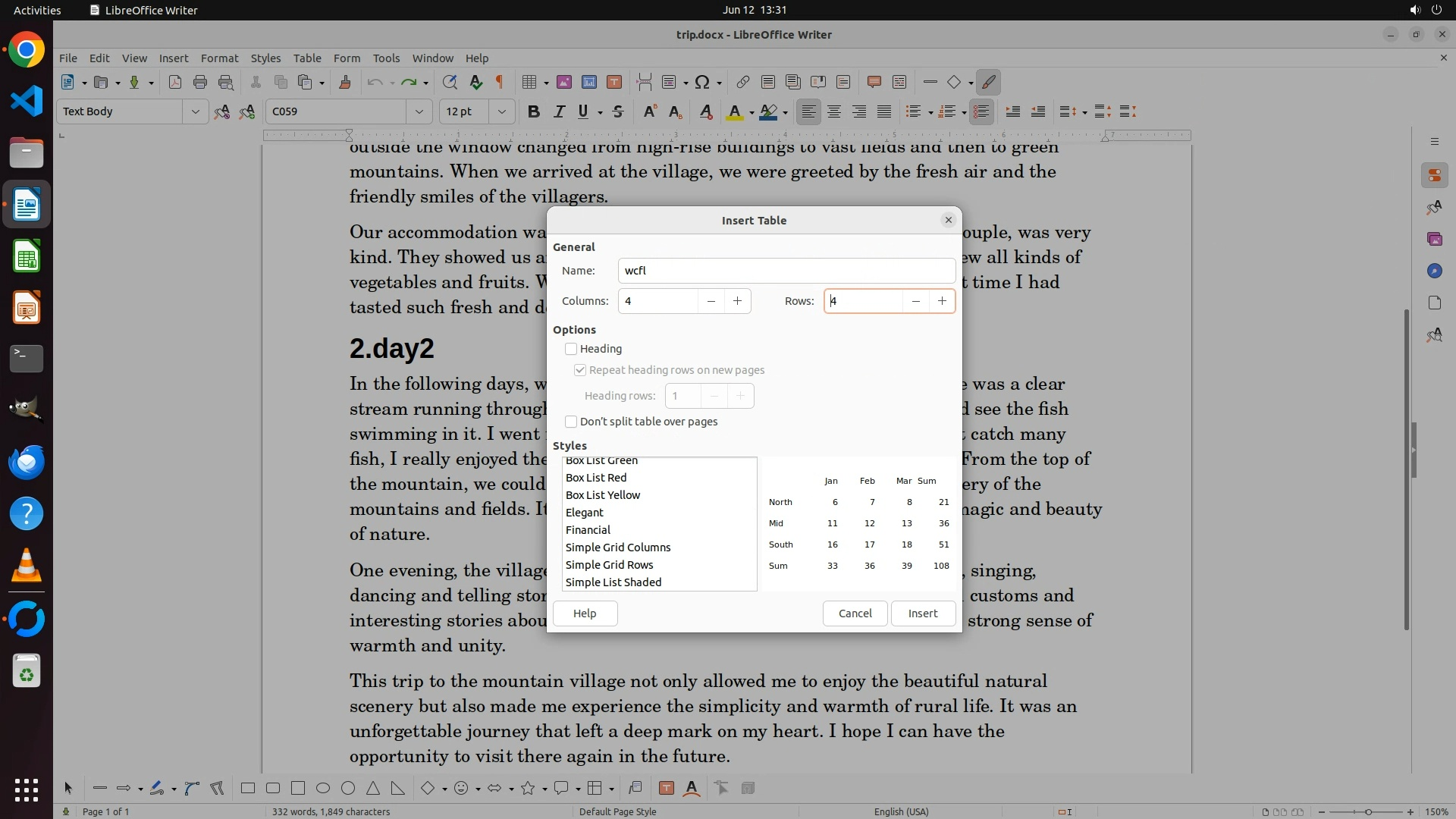This screenshot has height=819, width=1456.
Task: Open LibreOffice Calc from the dock
Action: click(27, 256)
